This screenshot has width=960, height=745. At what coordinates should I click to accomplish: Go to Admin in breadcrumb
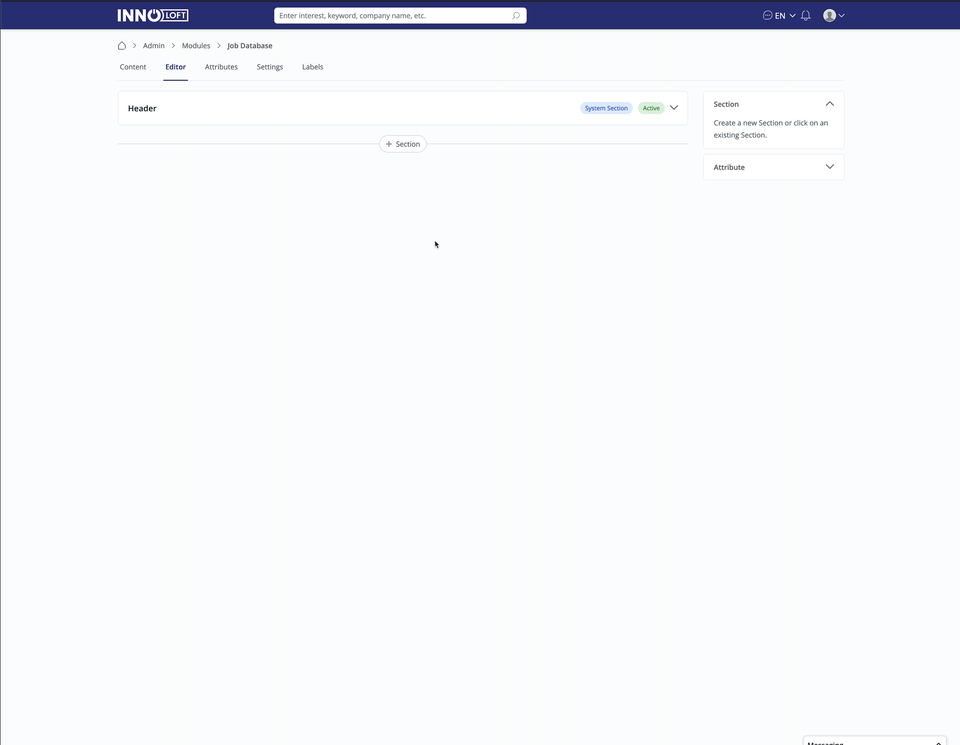(x=153, y=46)
